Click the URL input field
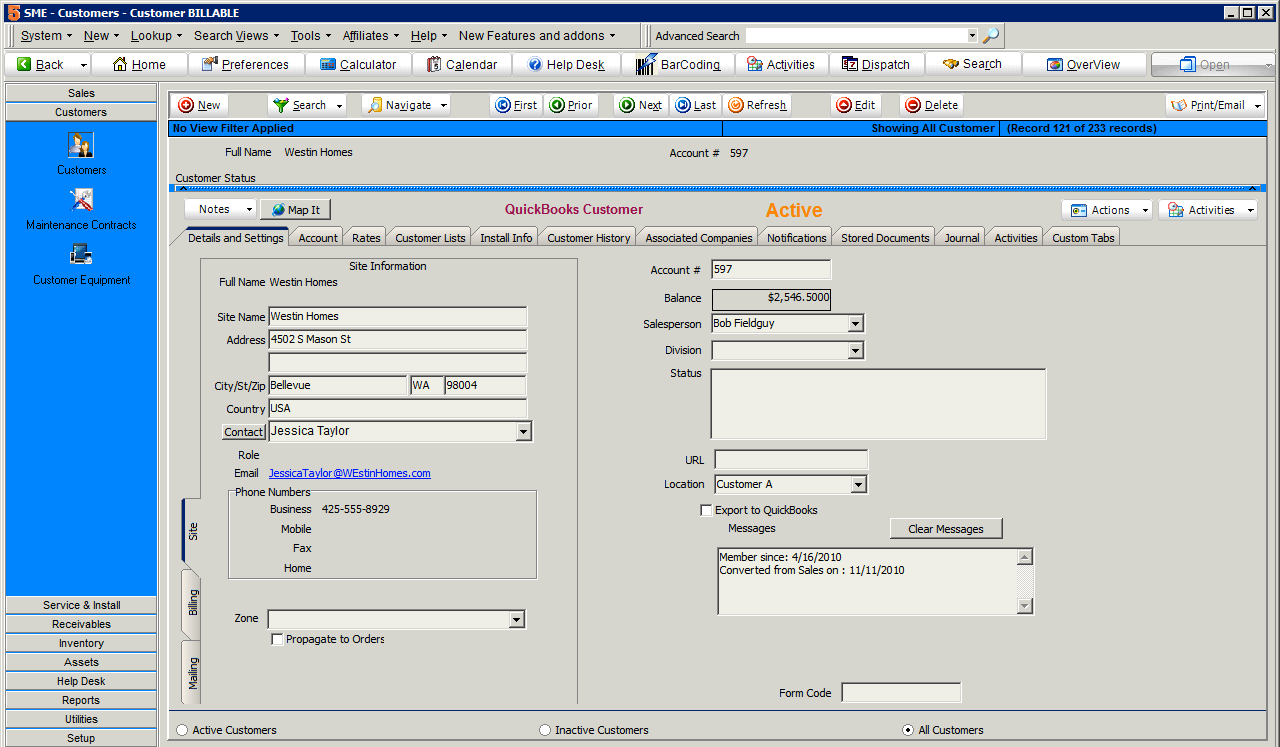The image size is (1280, 747). (791, 460)
